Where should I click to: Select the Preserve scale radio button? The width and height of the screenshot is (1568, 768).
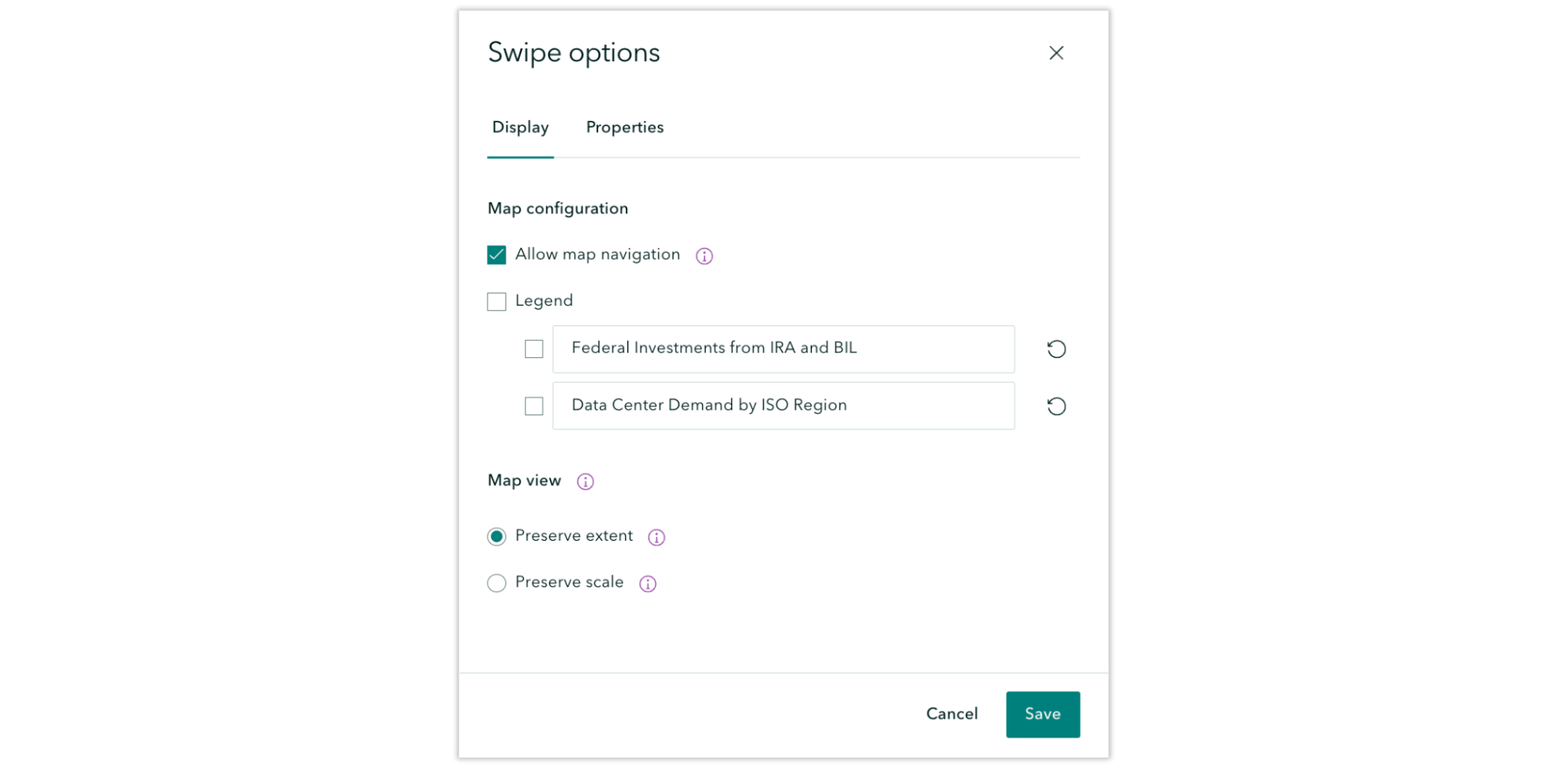[x=496, y=584]
